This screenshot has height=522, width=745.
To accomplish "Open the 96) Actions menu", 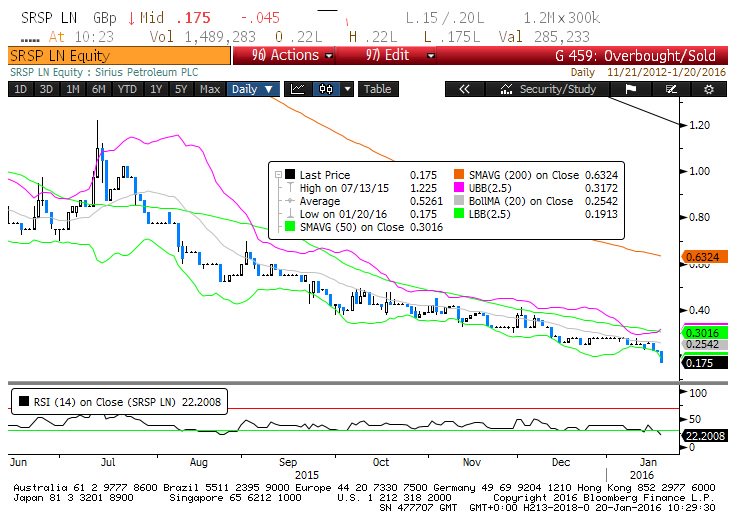I will pyautogui.click(x=285, y=55).
